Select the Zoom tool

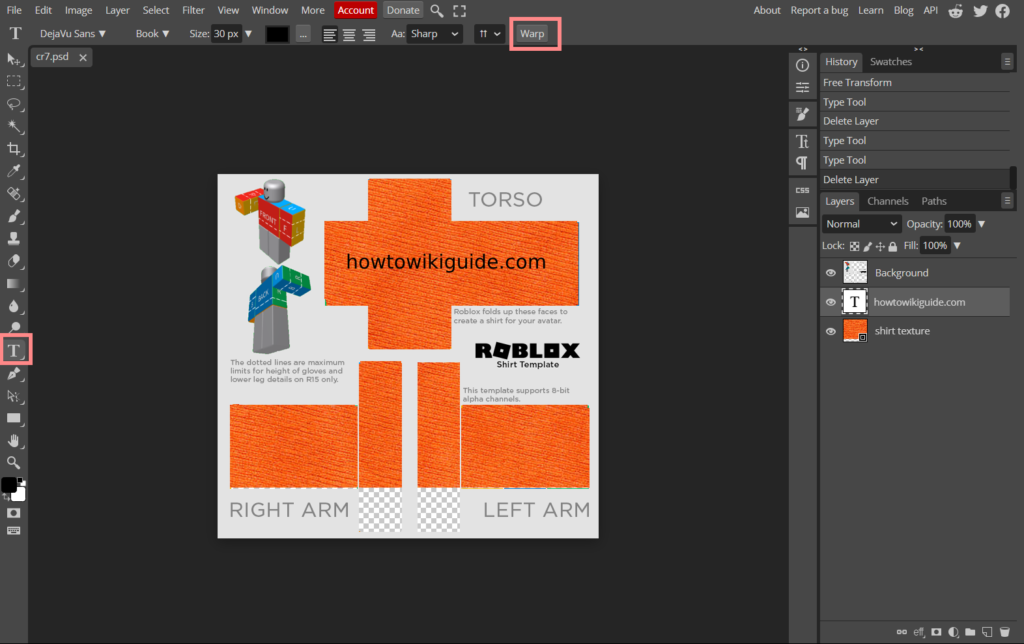(x=13, y=463)
